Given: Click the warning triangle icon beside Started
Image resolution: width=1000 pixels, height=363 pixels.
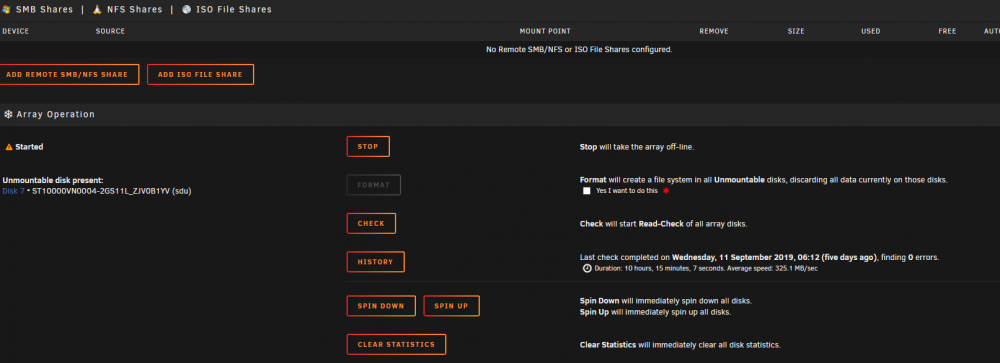Looking at the screenshot, I should [x=9, y=147].
